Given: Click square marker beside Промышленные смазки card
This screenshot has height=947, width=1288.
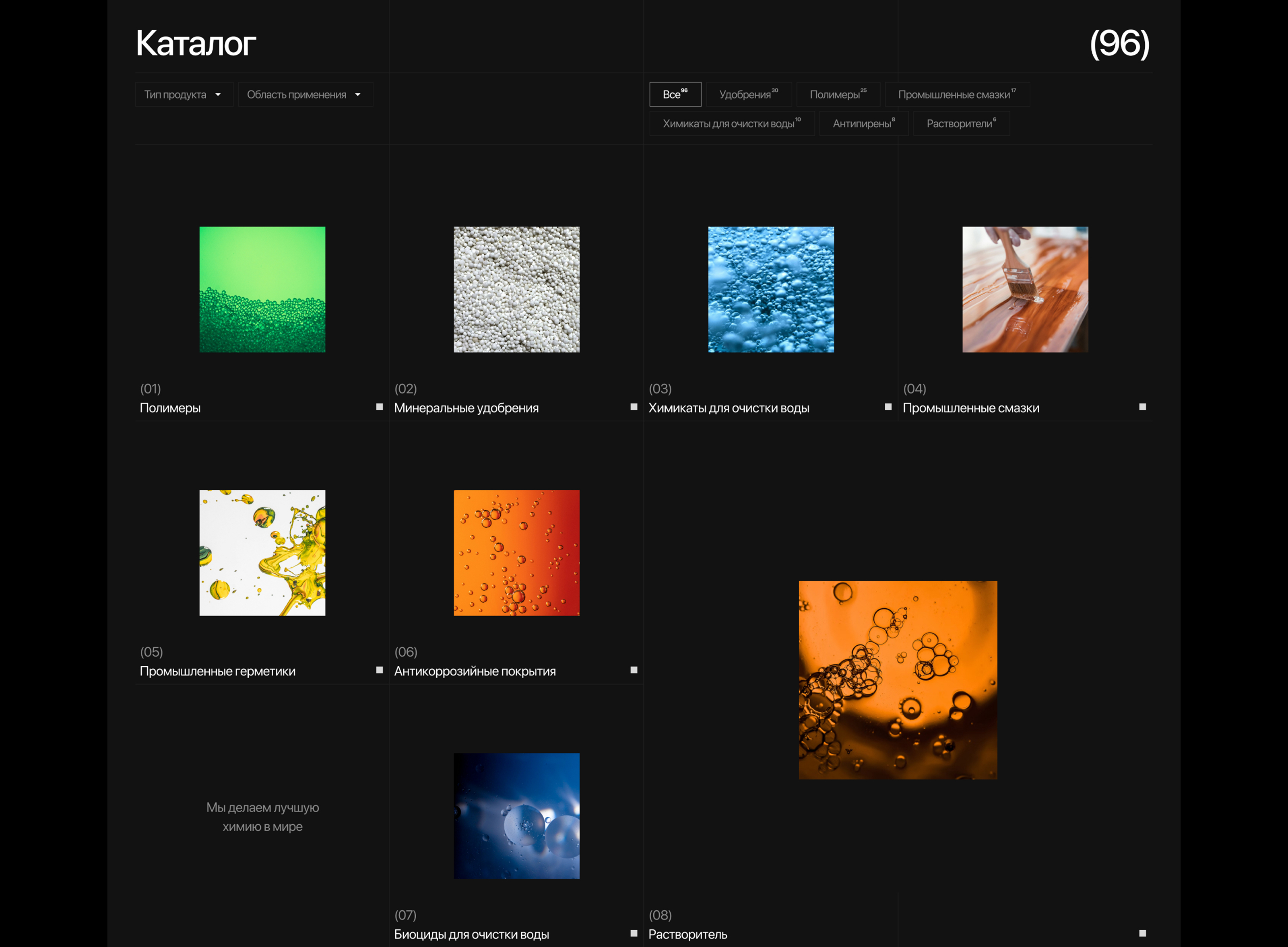Looking at the screenshot, I should tap(1142, 407).
